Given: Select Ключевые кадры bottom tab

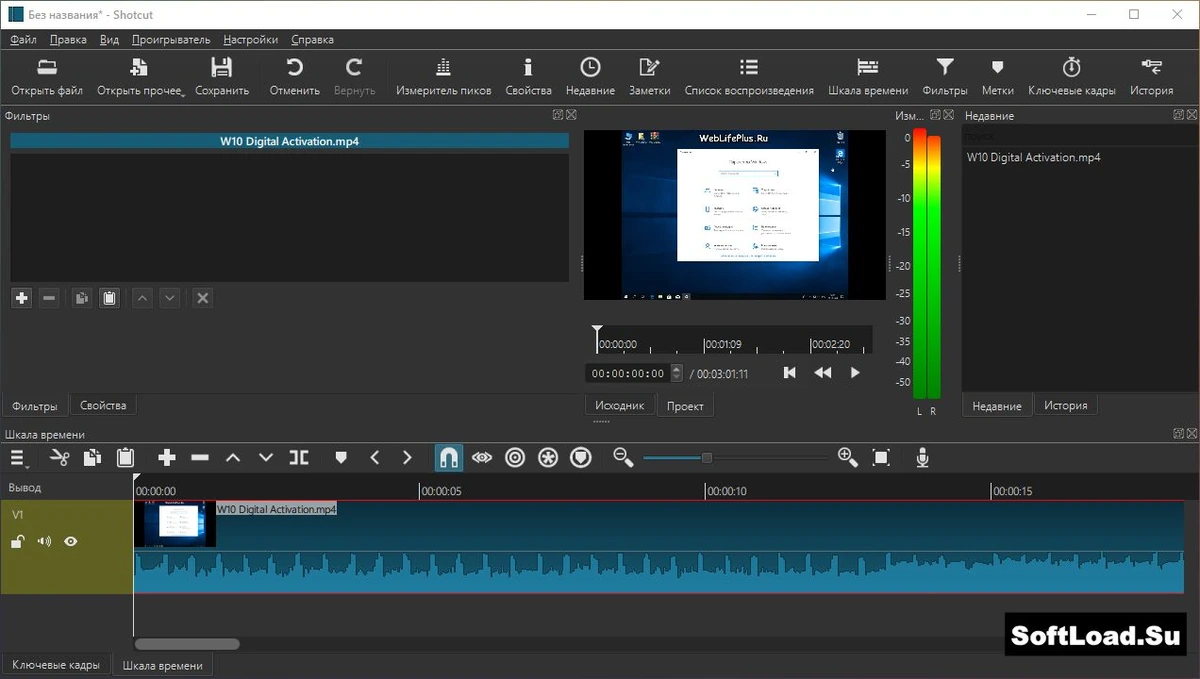Looking at the screenshot, I should pos(56,665).
